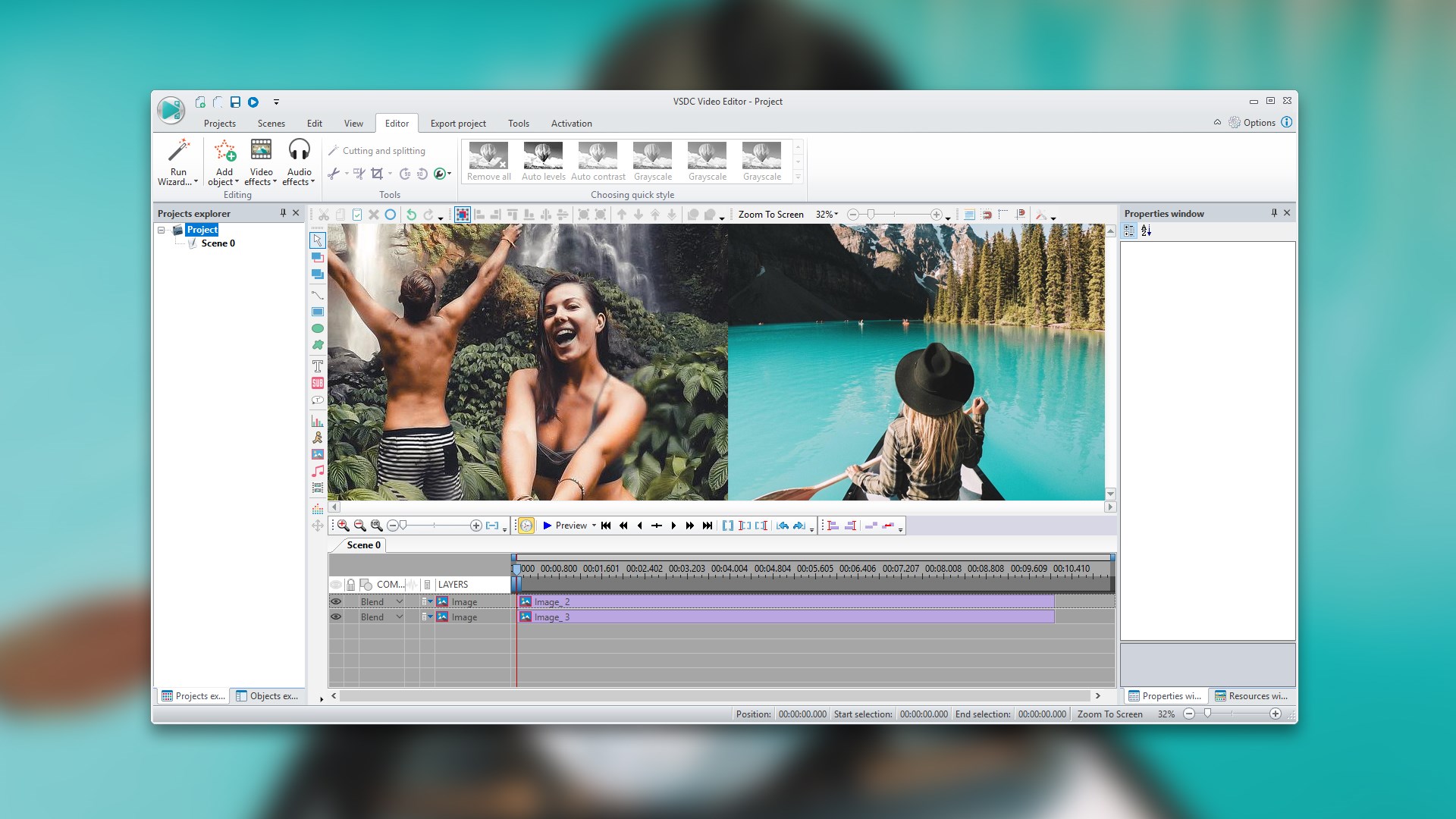
Task: Hide the Image_2 layer with eye icon
Action: click(x=335, y=602)
